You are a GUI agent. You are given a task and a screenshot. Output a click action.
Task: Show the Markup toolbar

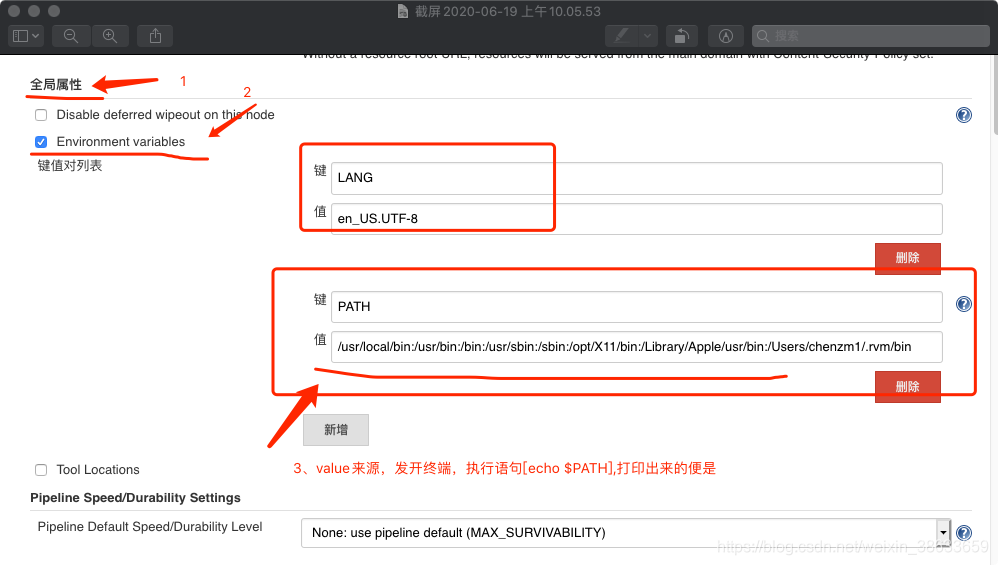pyautogui.click(x=726, y=36)
